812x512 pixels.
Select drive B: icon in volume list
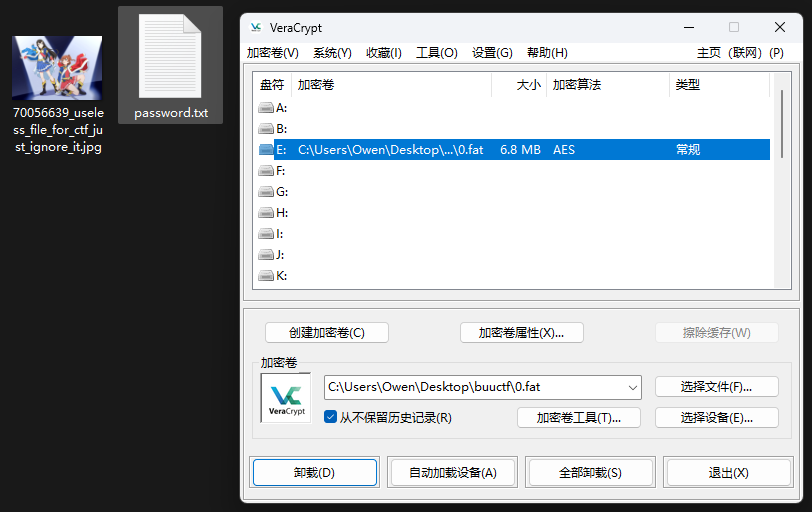pos(266,128)
